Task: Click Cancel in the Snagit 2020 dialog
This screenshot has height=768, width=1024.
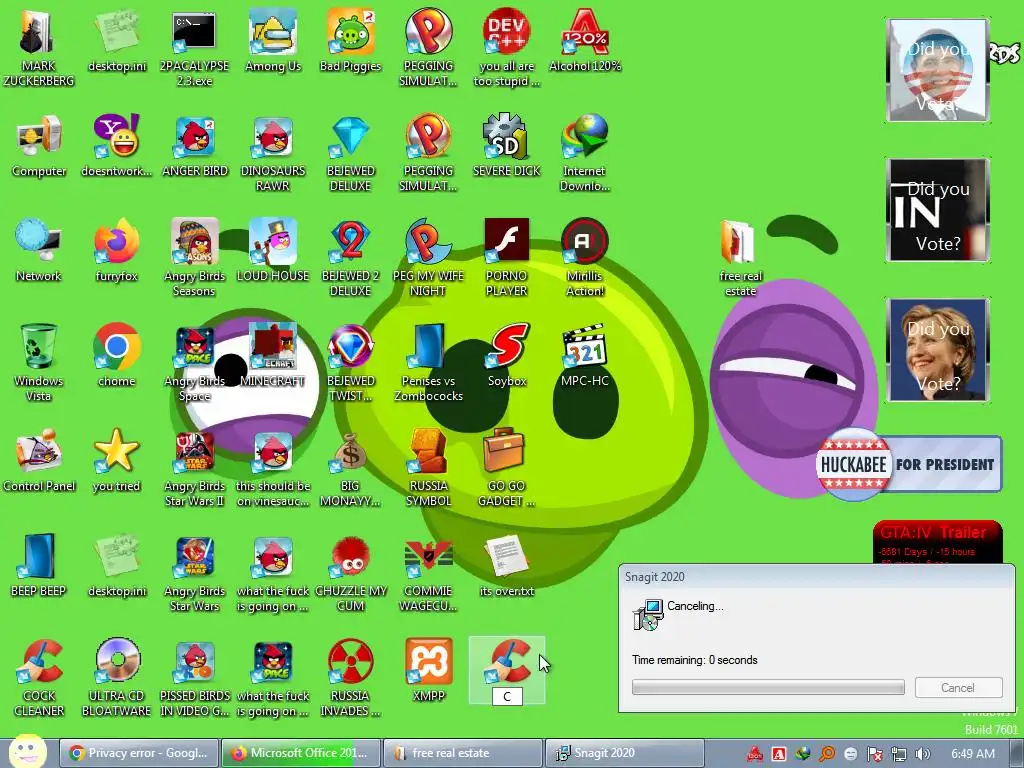Action: pyautogui.click(x=958, y=688)
